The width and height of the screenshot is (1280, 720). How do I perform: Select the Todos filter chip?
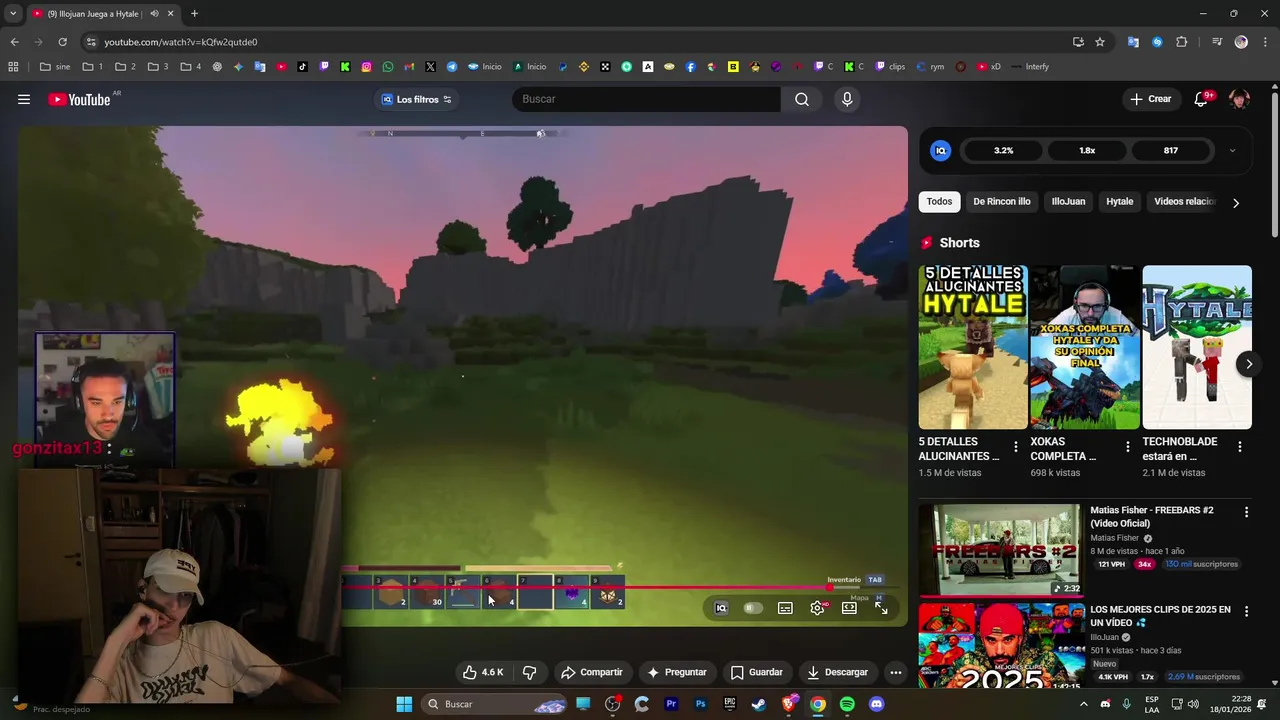[x=939, y=201]
